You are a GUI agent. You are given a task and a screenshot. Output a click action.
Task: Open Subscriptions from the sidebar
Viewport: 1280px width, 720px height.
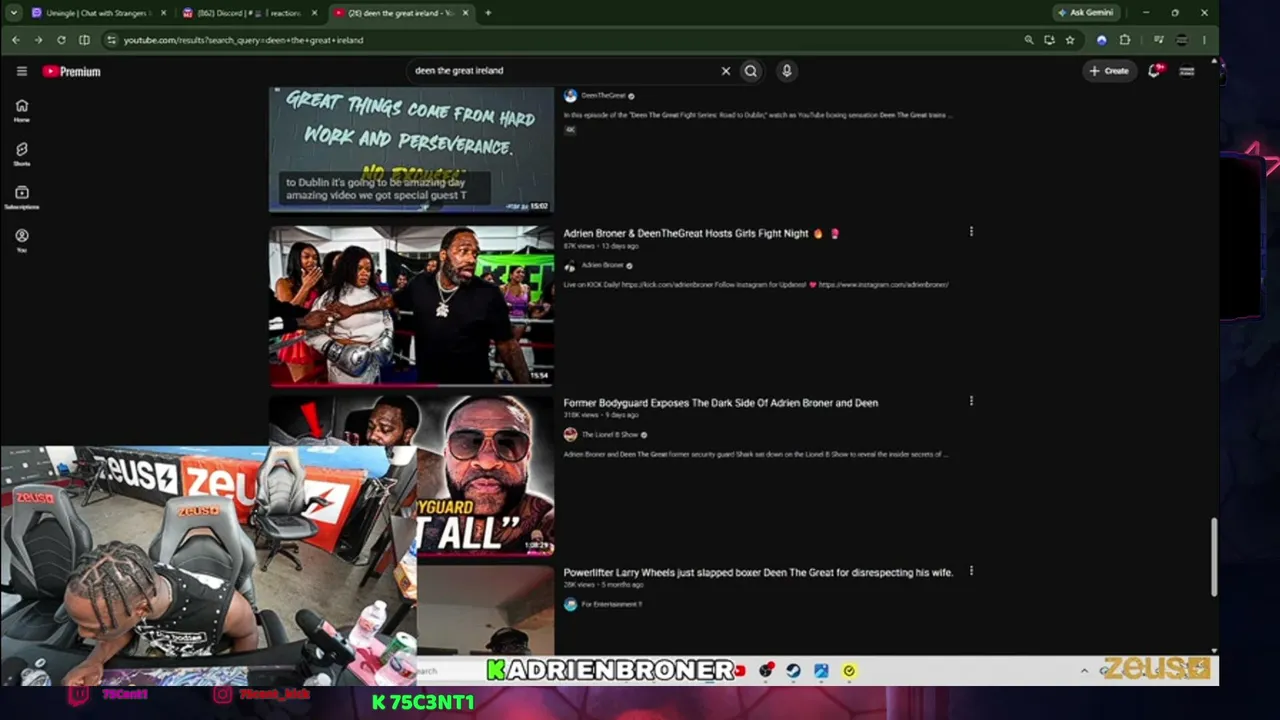pos(21,197)
